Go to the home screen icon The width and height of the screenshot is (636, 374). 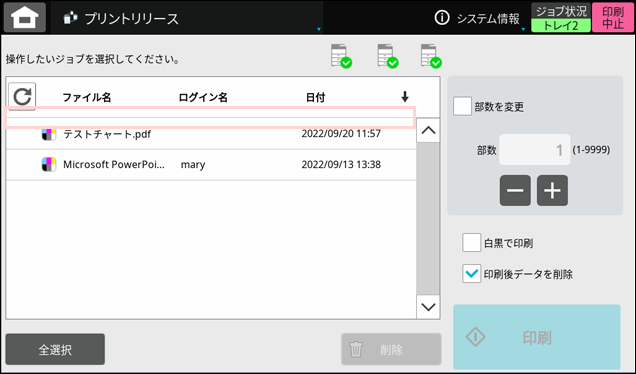[25, 18]
